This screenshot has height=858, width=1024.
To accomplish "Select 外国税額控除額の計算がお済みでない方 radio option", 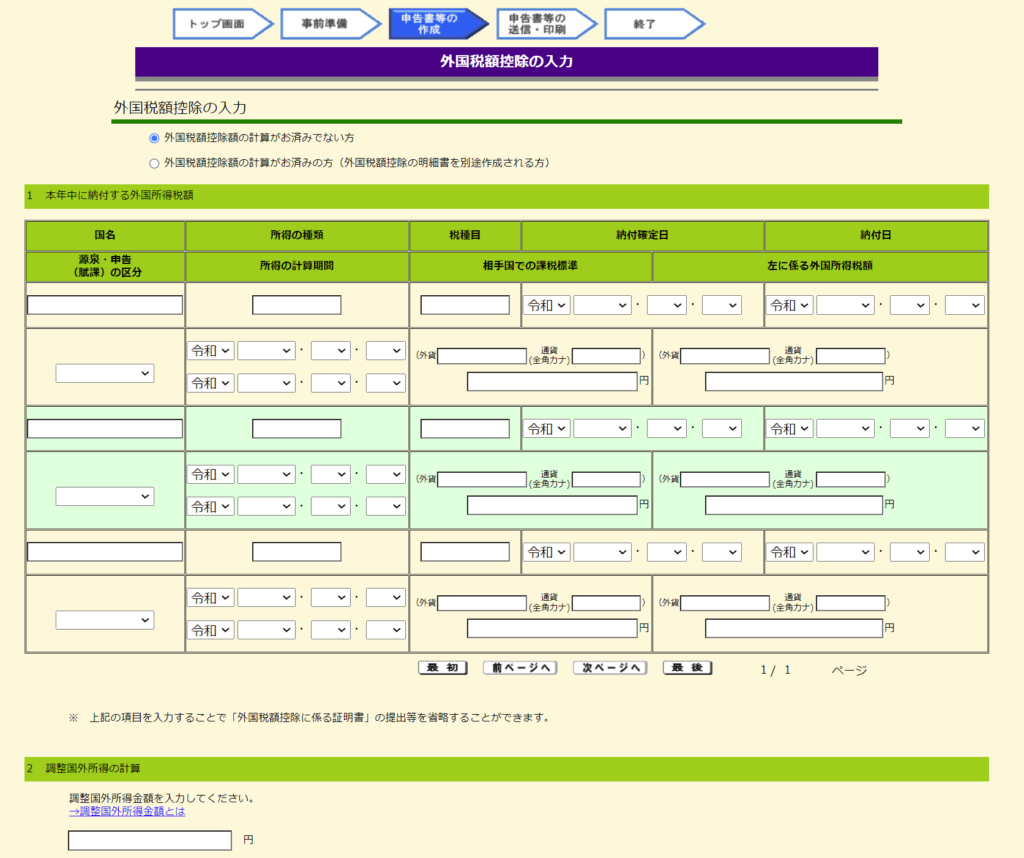I will (154, 138).
